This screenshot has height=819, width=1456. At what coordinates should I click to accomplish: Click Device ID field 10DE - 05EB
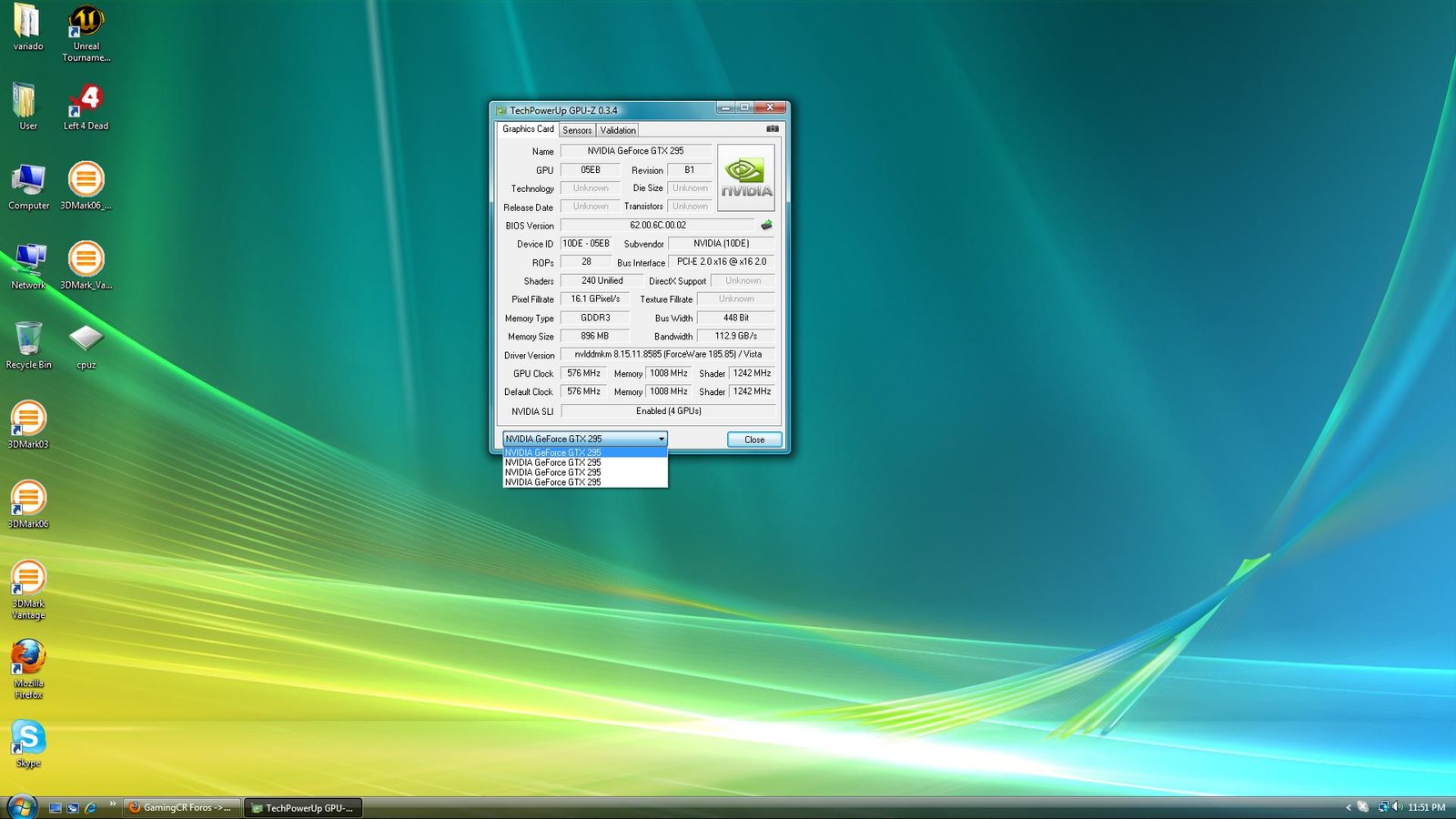tap(586, 244)
